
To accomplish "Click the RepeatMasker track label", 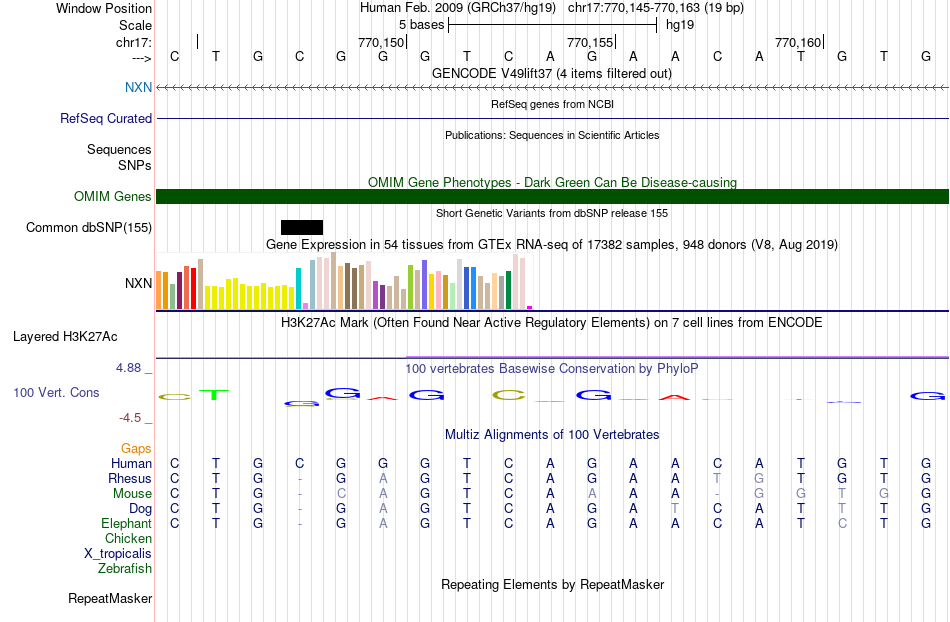I will coord(110,598).
